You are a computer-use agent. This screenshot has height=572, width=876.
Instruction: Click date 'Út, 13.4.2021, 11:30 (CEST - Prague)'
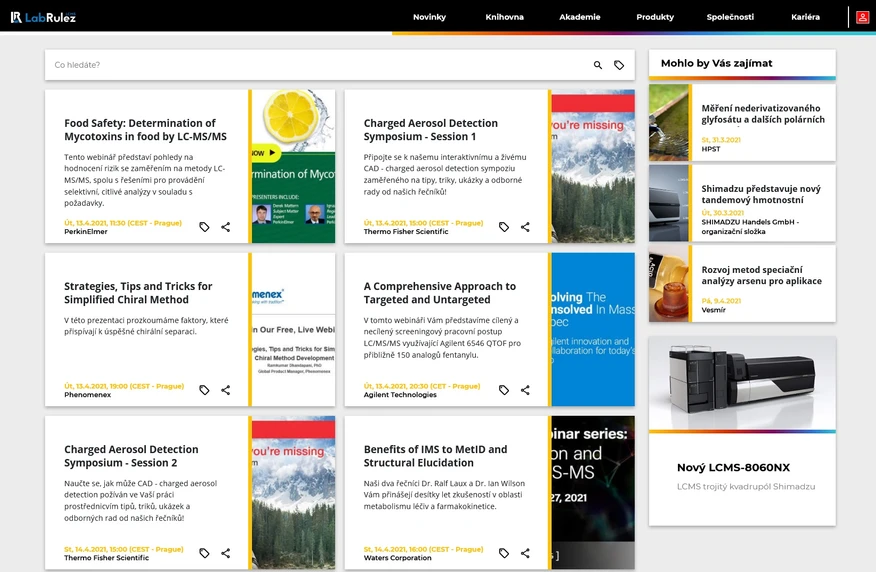click(123, 223)
